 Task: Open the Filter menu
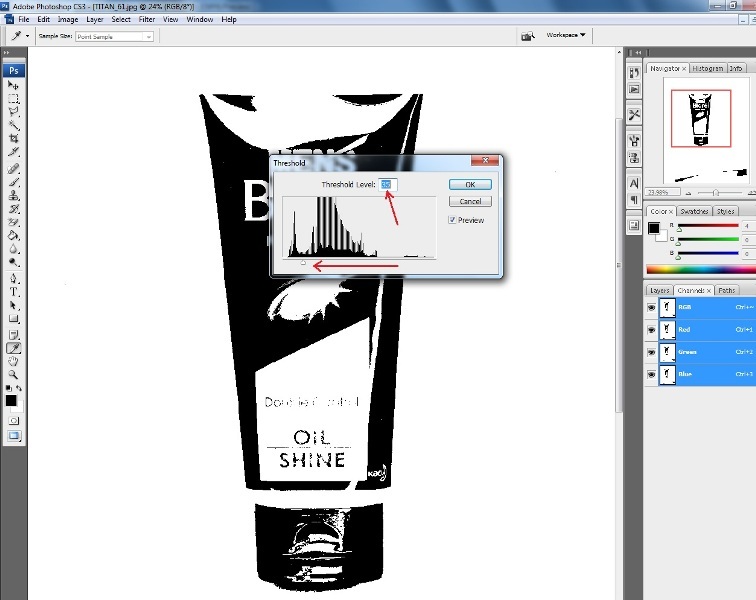tap(147, 19)
